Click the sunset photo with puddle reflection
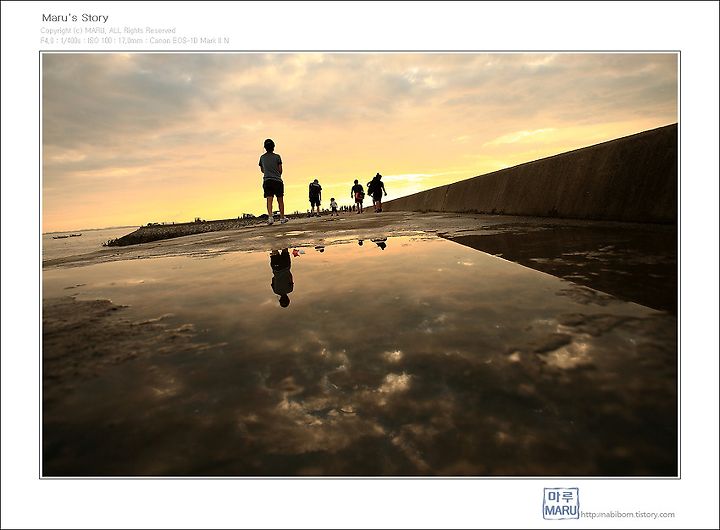 coord(360,265)
